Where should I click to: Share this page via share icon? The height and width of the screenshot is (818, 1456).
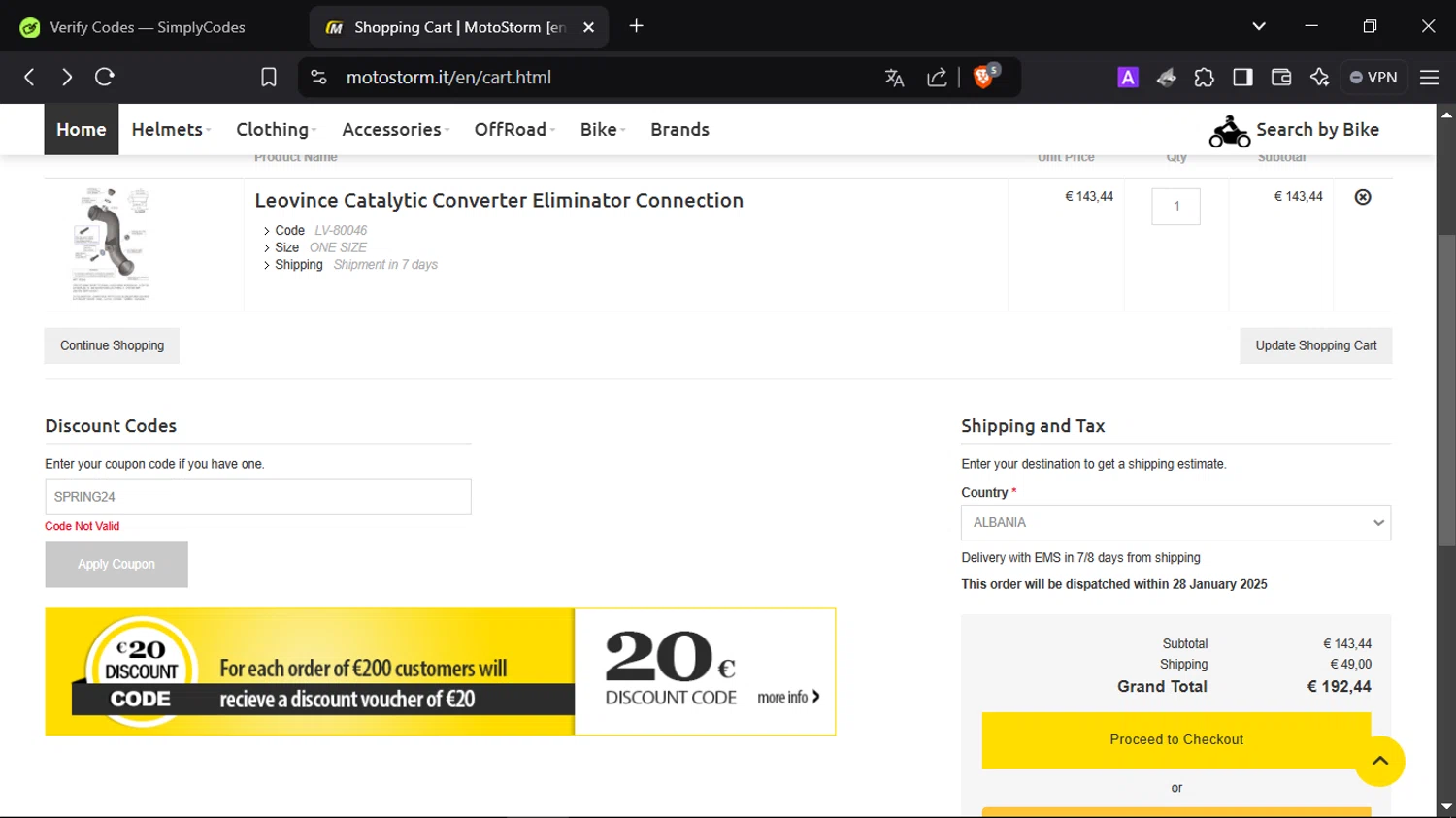pyautogui.click(x=937, y=78)
